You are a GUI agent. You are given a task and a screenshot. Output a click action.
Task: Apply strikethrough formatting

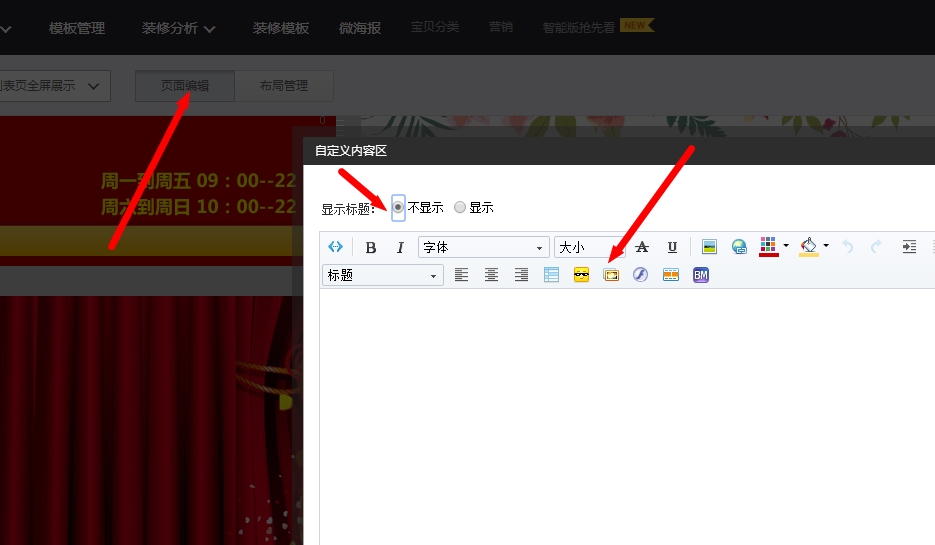[642, 247]
